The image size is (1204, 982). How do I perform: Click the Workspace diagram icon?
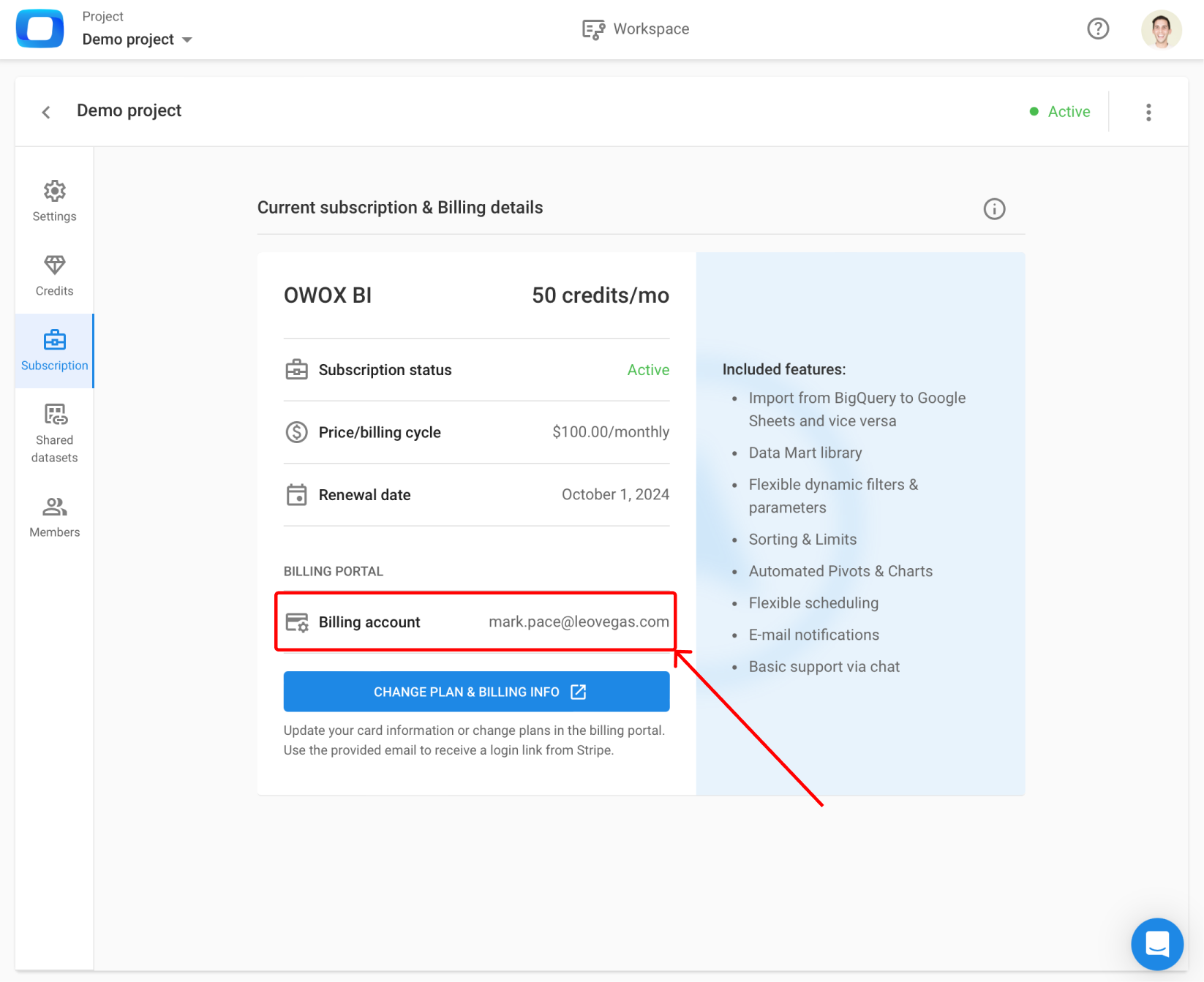(593, 29)
